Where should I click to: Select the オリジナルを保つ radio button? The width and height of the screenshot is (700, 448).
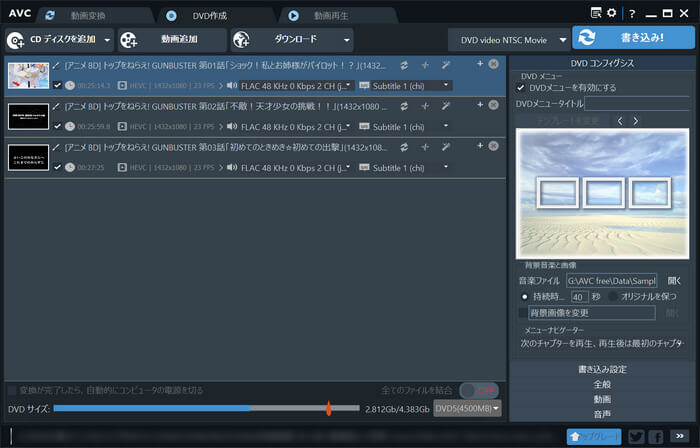(x=612, y=296)
